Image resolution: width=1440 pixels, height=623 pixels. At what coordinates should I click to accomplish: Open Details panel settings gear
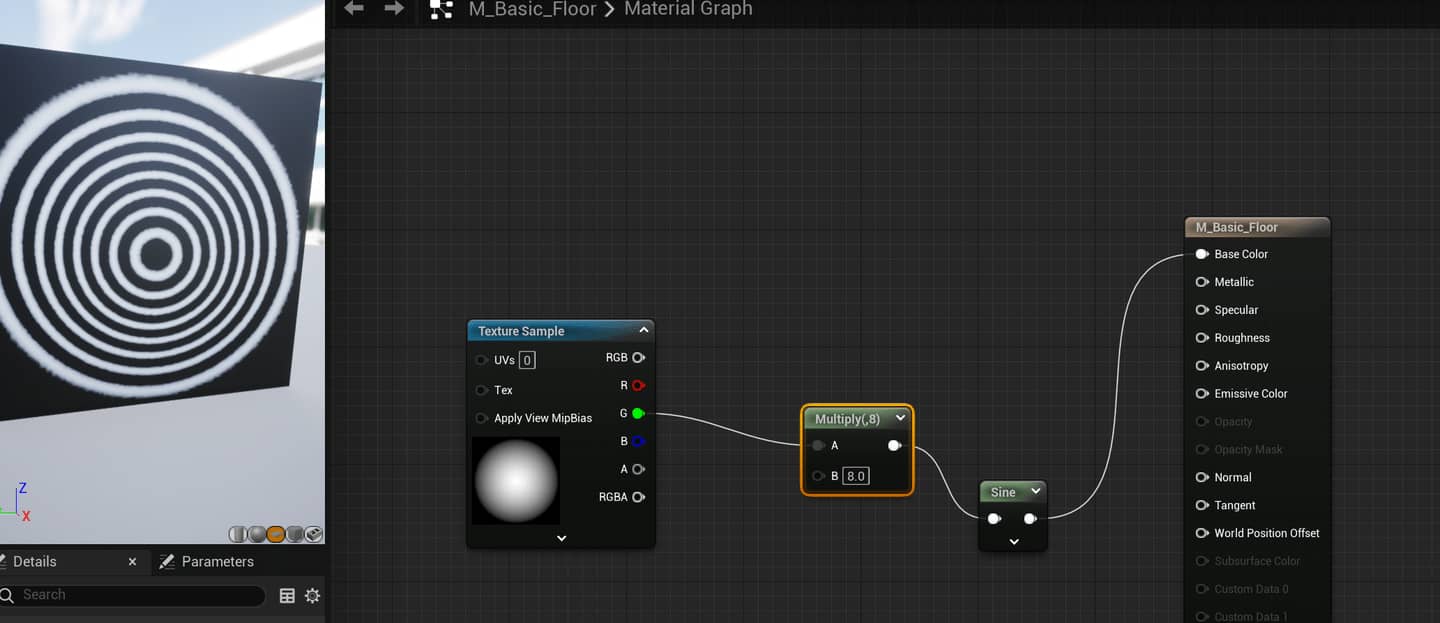[x=312, y=596]
